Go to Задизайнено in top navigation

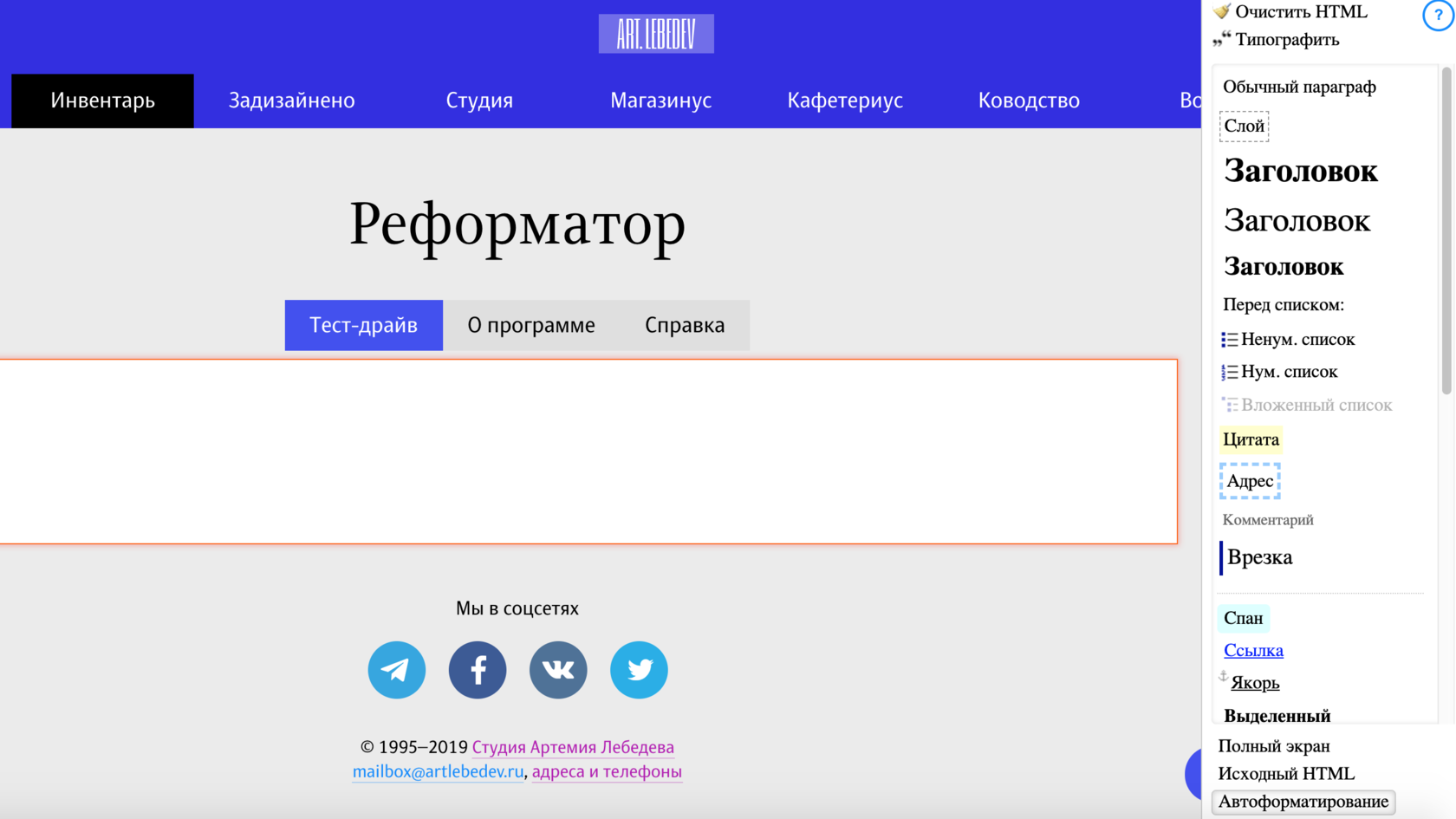click(291, 101)
